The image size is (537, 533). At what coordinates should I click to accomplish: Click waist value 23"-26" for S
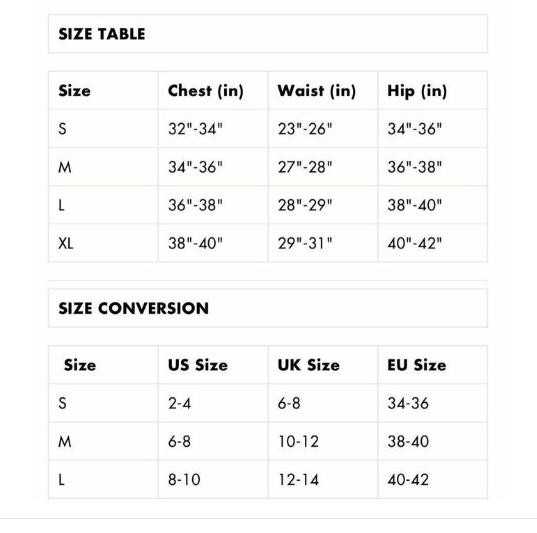(x=305, y=129)
